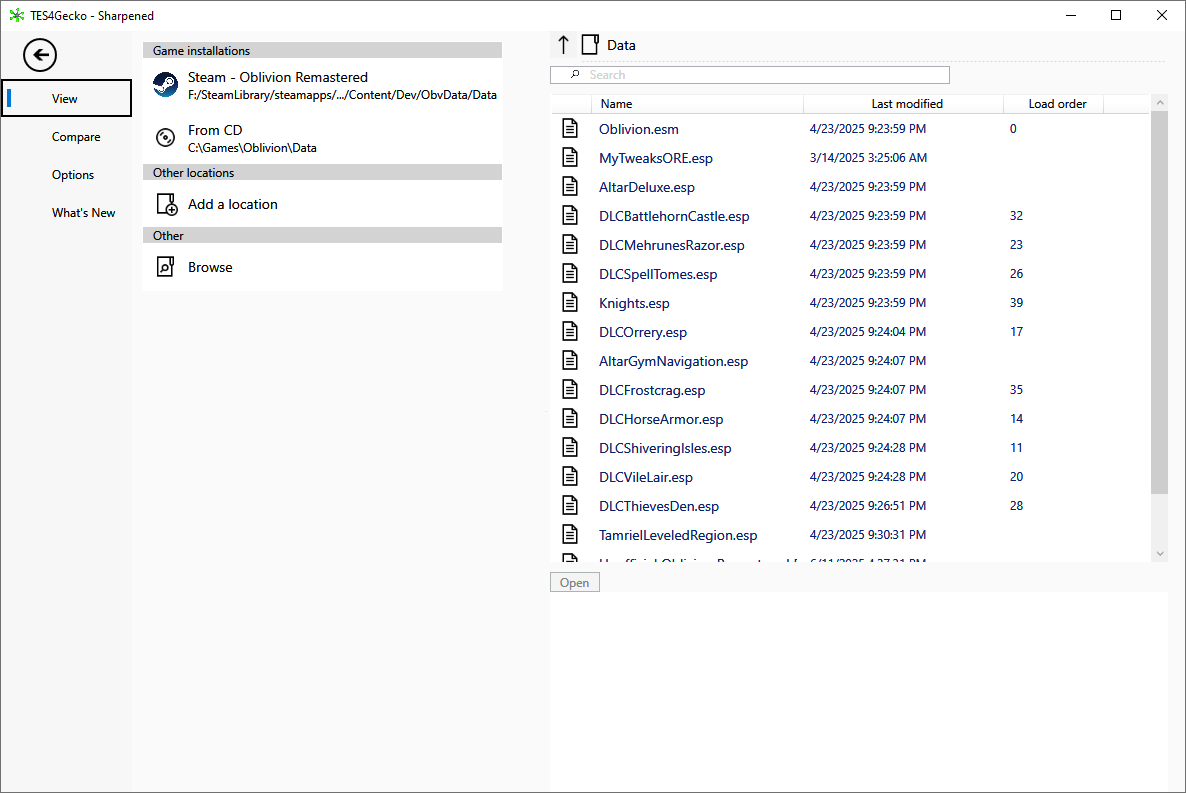The width and height of the screenshot is (1186, 793).
Task: Click the 4/23/2025 9:30:31 PM date cell
Action: click(x=868, y=534)
